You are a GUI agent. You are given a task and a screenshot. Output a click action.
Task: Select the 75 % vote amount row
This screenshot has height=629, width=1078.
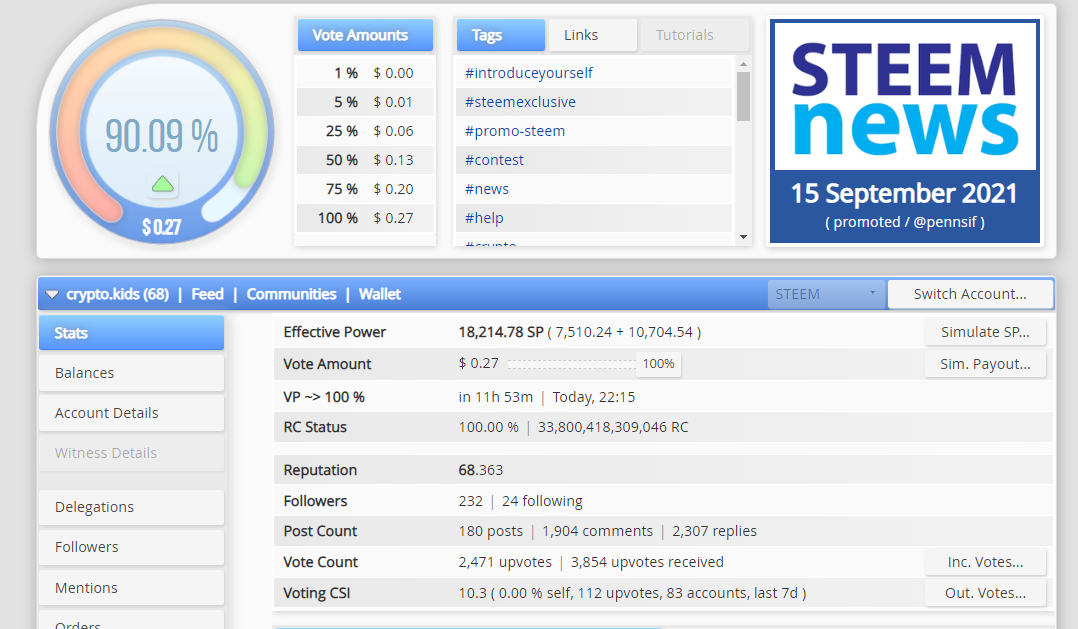365,188
